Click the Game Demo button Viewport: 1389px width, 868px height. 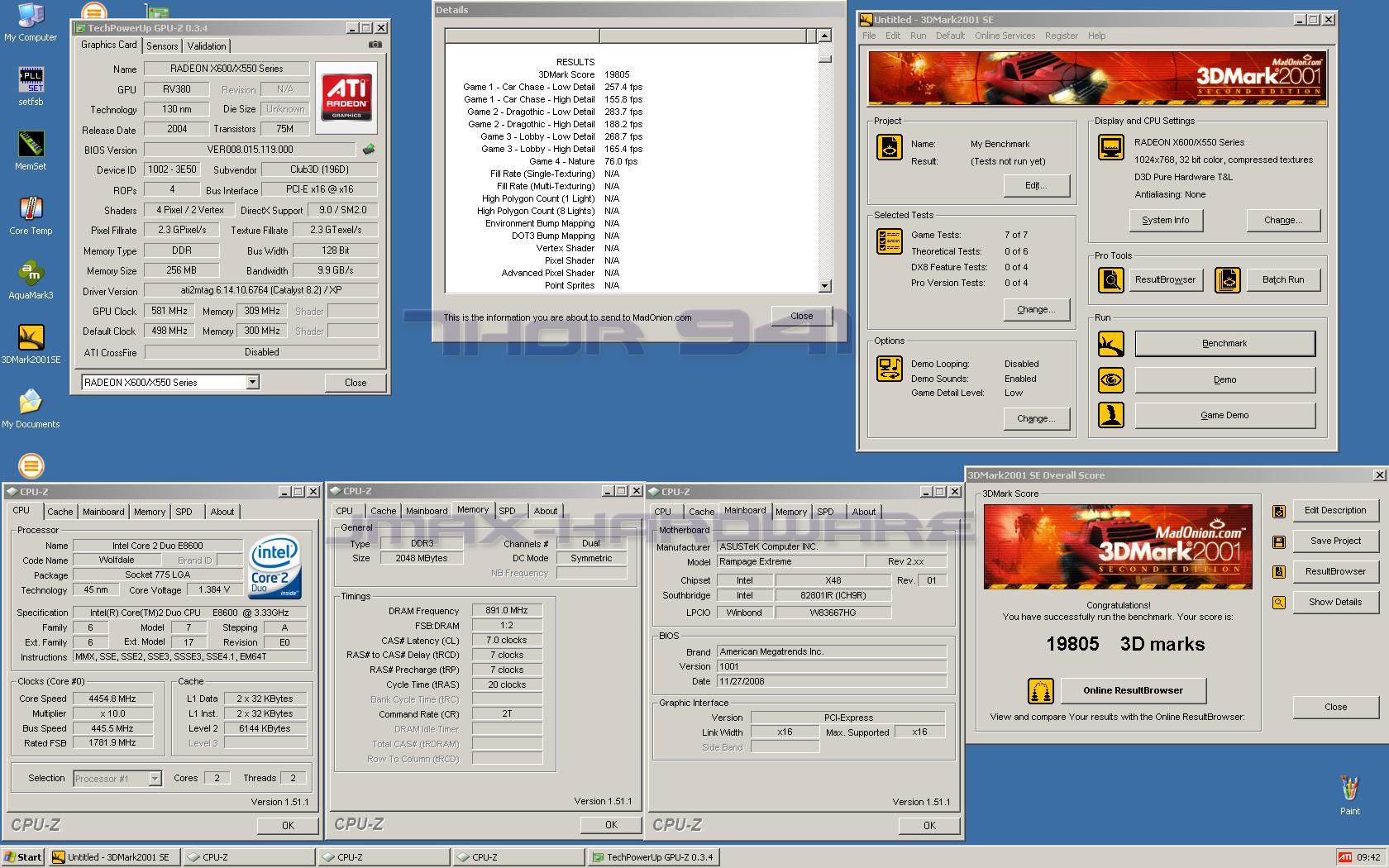[1224, 415]
